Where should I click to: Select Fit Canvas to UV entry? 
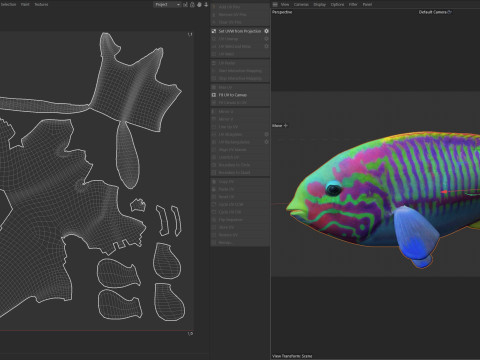[240, 103]
